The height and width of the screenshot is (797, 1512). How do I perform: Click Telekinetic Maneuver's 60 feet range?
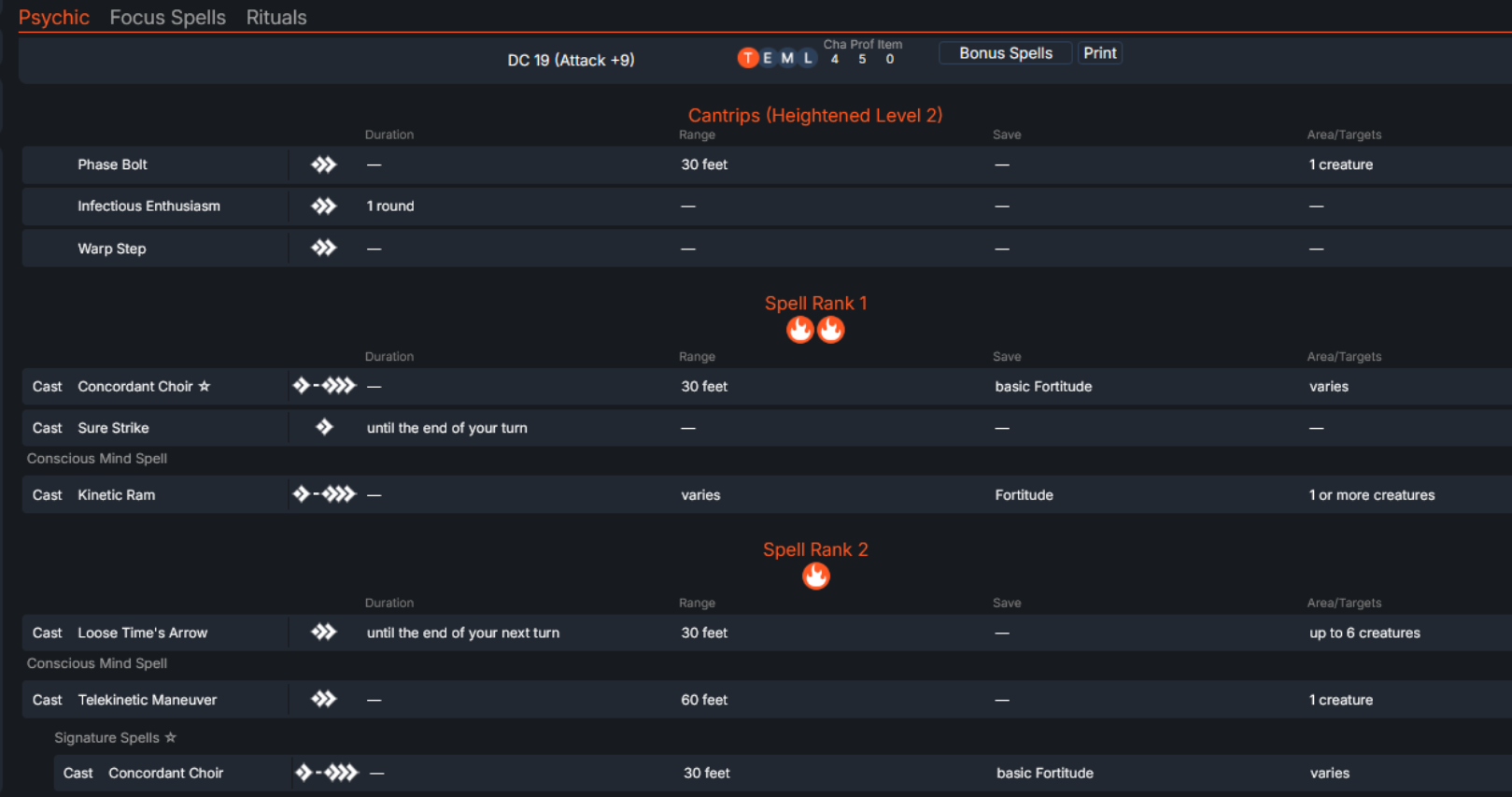704,700
